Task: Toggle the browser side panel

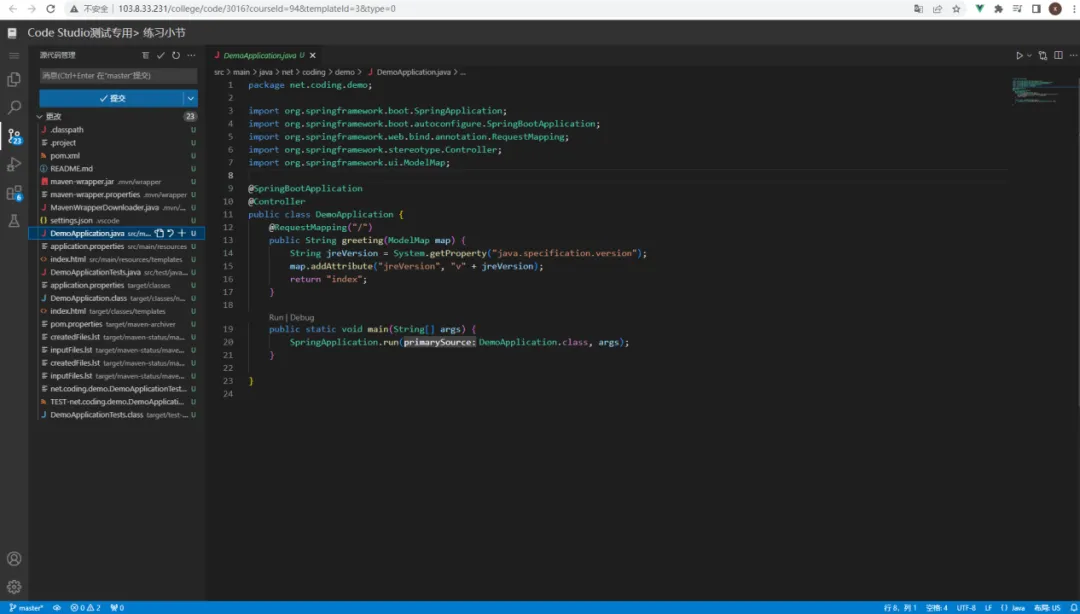Action: (1036, 9)
